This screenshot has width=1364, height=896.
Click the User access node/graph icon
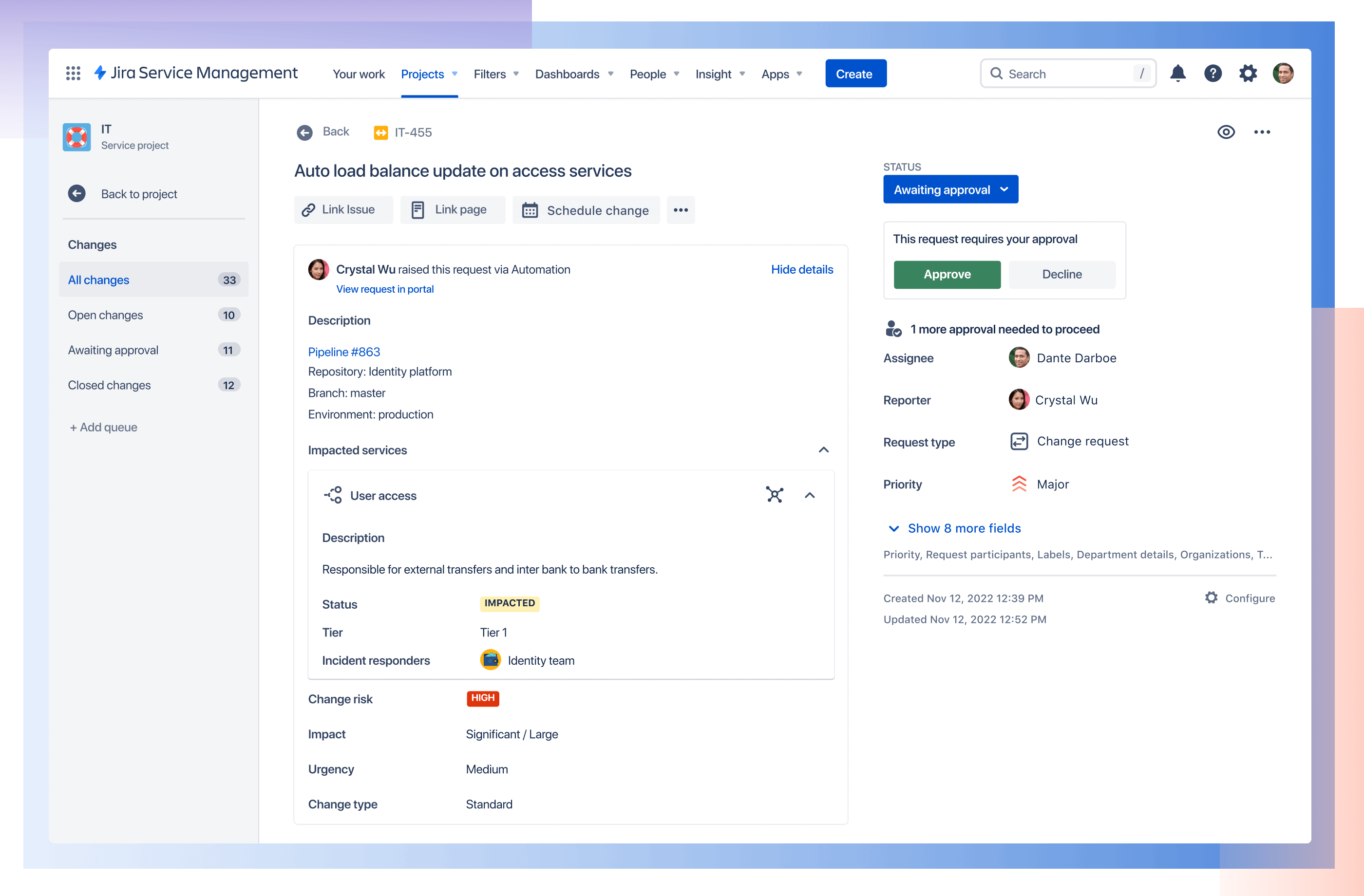tap(775, 494)
